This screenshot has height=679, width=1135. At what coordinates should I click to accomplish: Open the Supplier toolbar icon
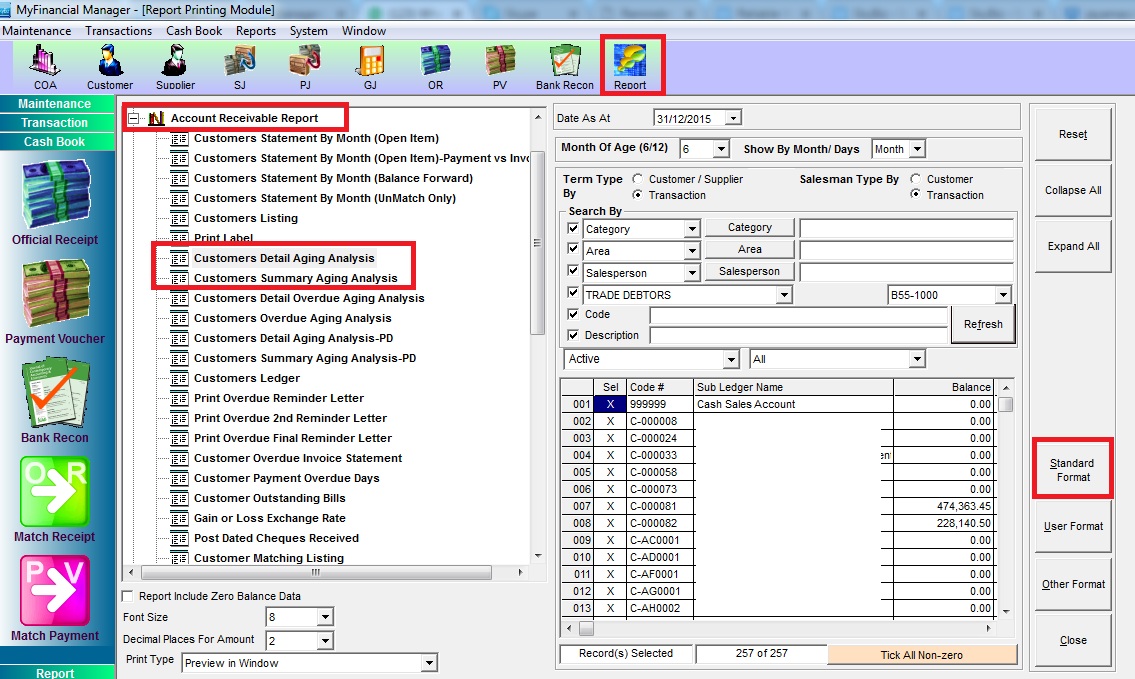(175, 67)
